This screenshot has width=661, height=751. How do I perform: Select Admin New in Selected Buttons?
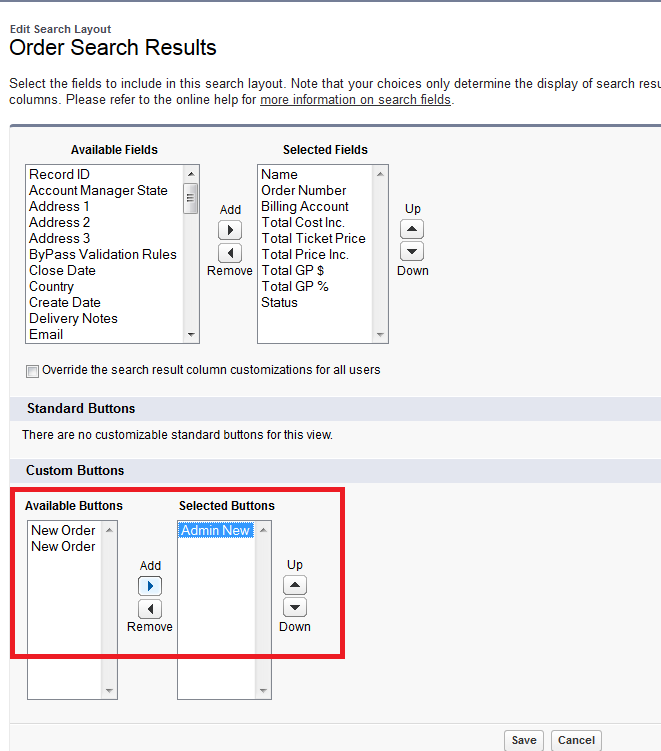(216, 531)
